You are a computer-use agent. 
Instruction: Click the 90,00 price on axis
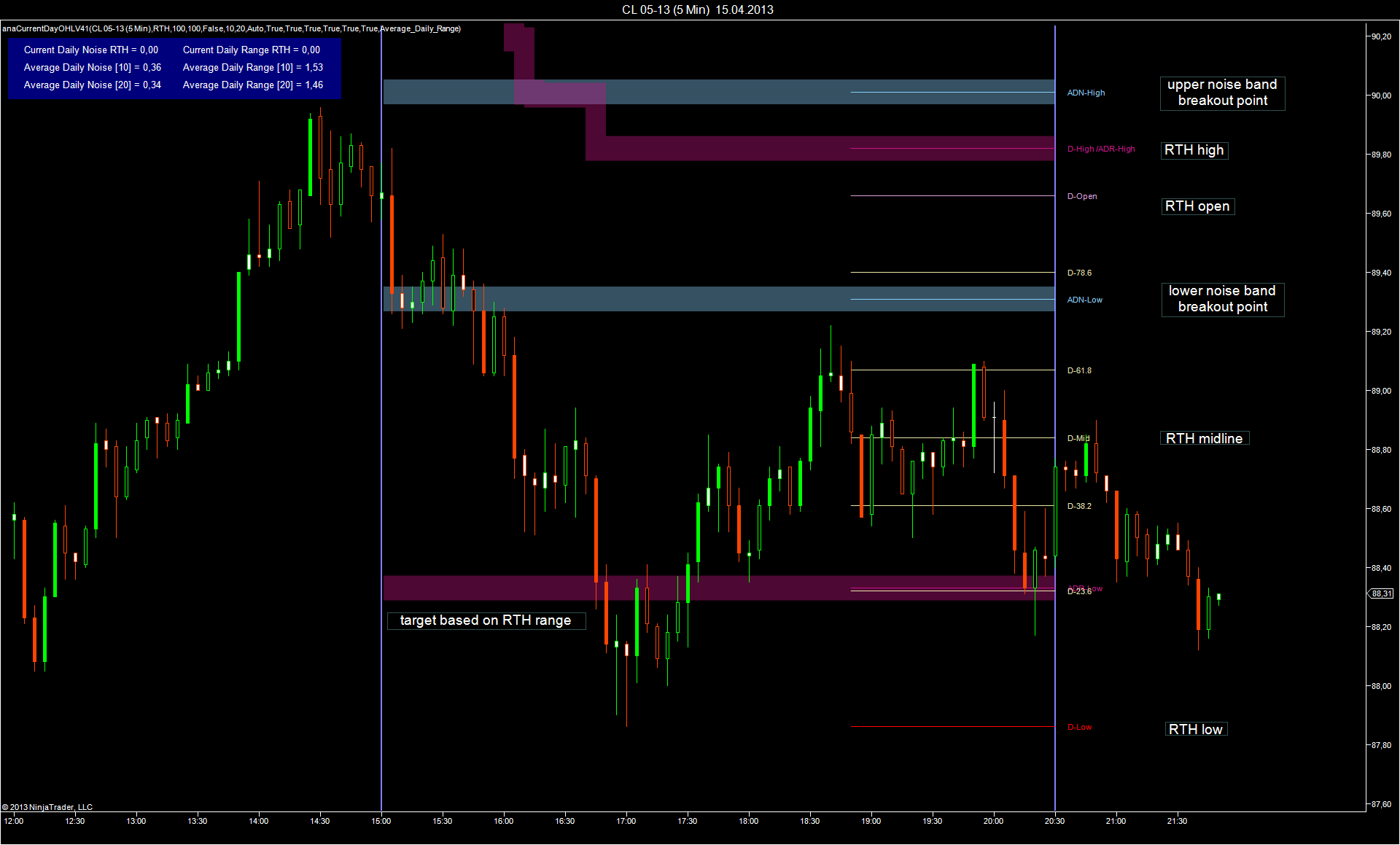[1381, 96]
